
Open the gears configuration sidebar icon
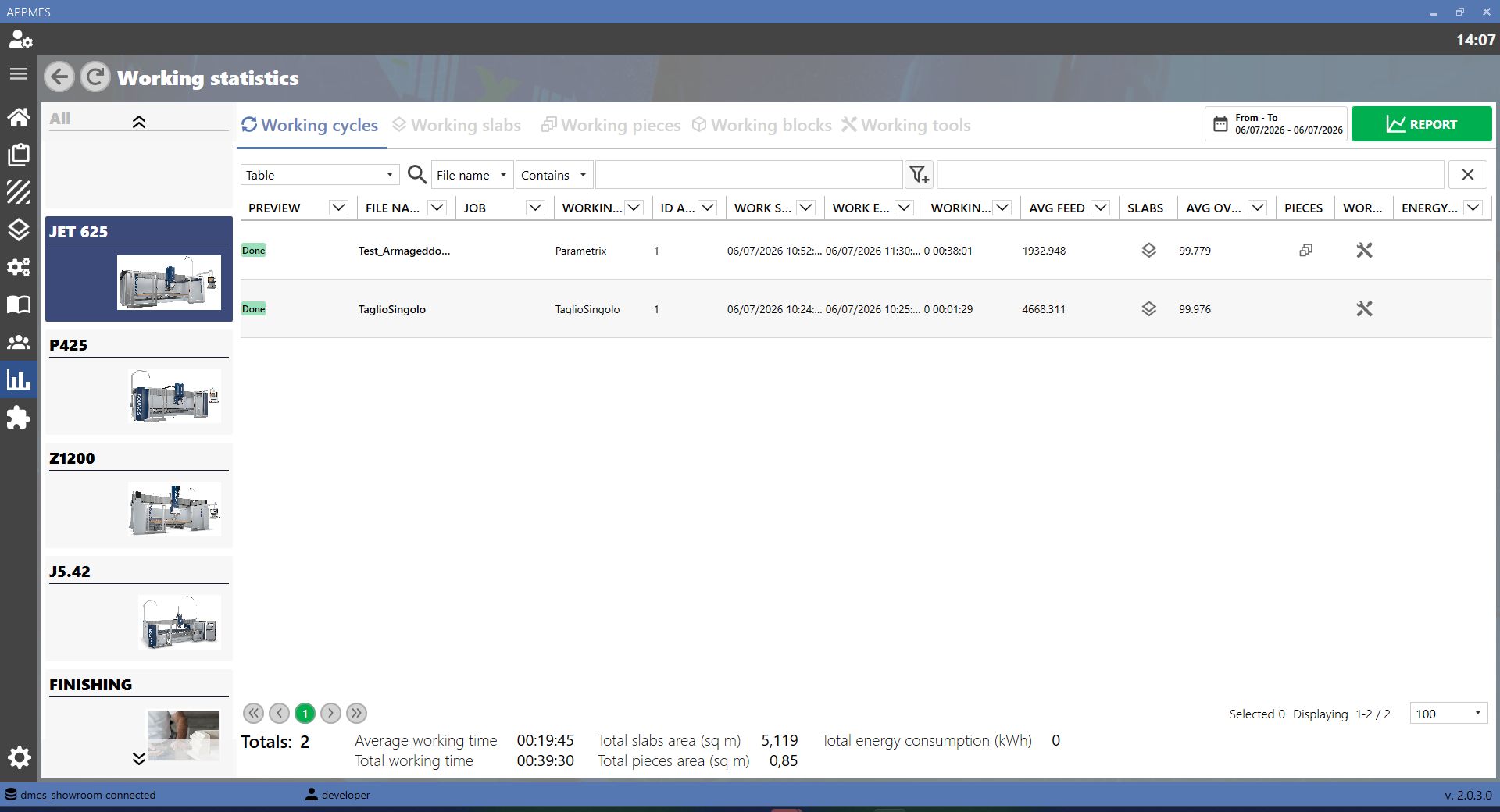pyautogui.click(x=19, y=267)
